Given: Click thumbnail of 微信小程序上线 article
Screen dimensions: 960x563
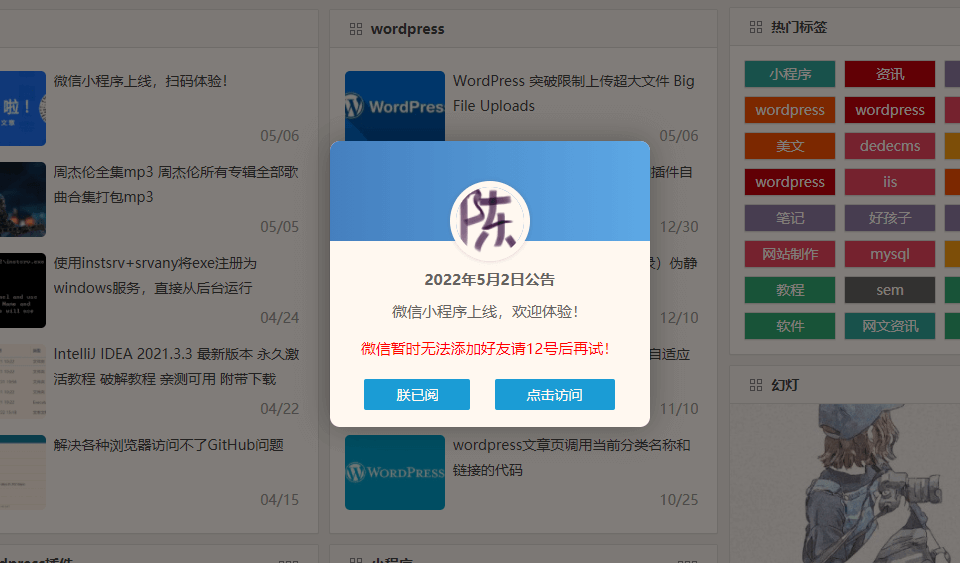Looking at the screenshot, I should [x=23, y=108].
